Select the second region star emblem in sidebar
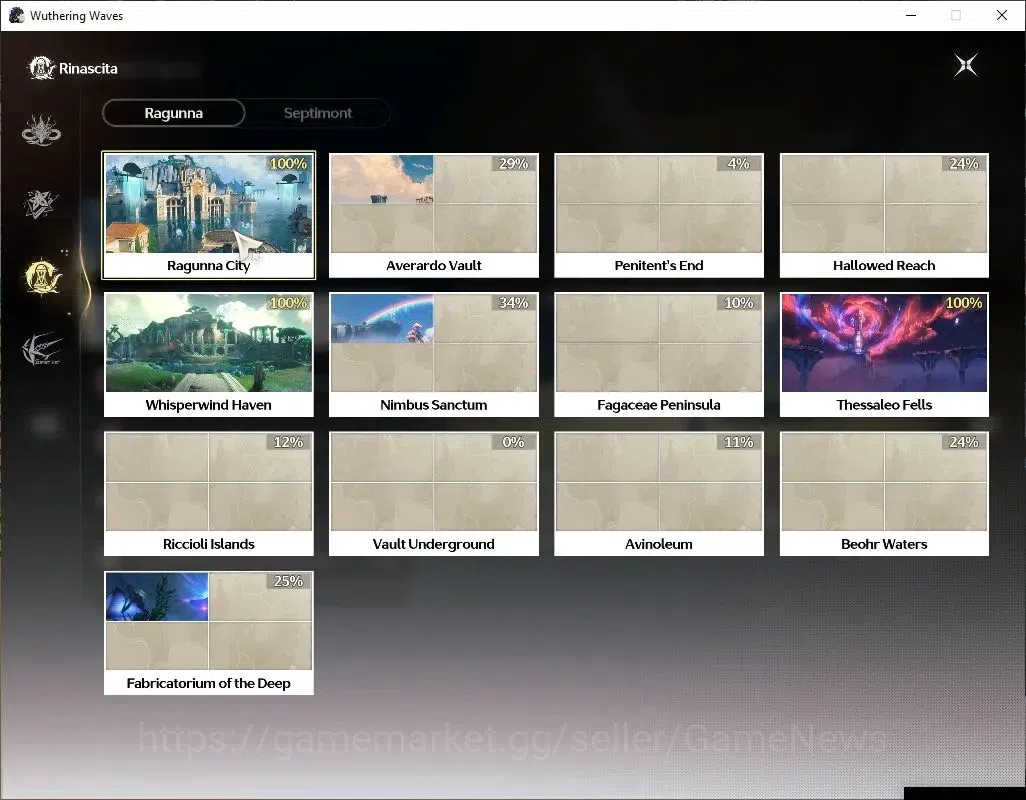 click(x=41, y=203)
